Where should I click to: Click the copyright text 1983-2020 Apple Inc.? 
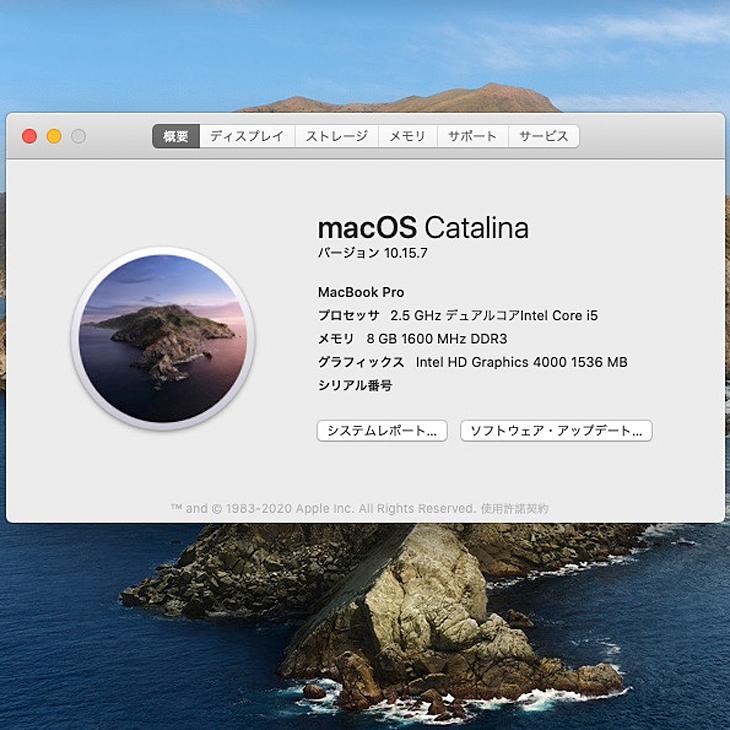[290, 508]
